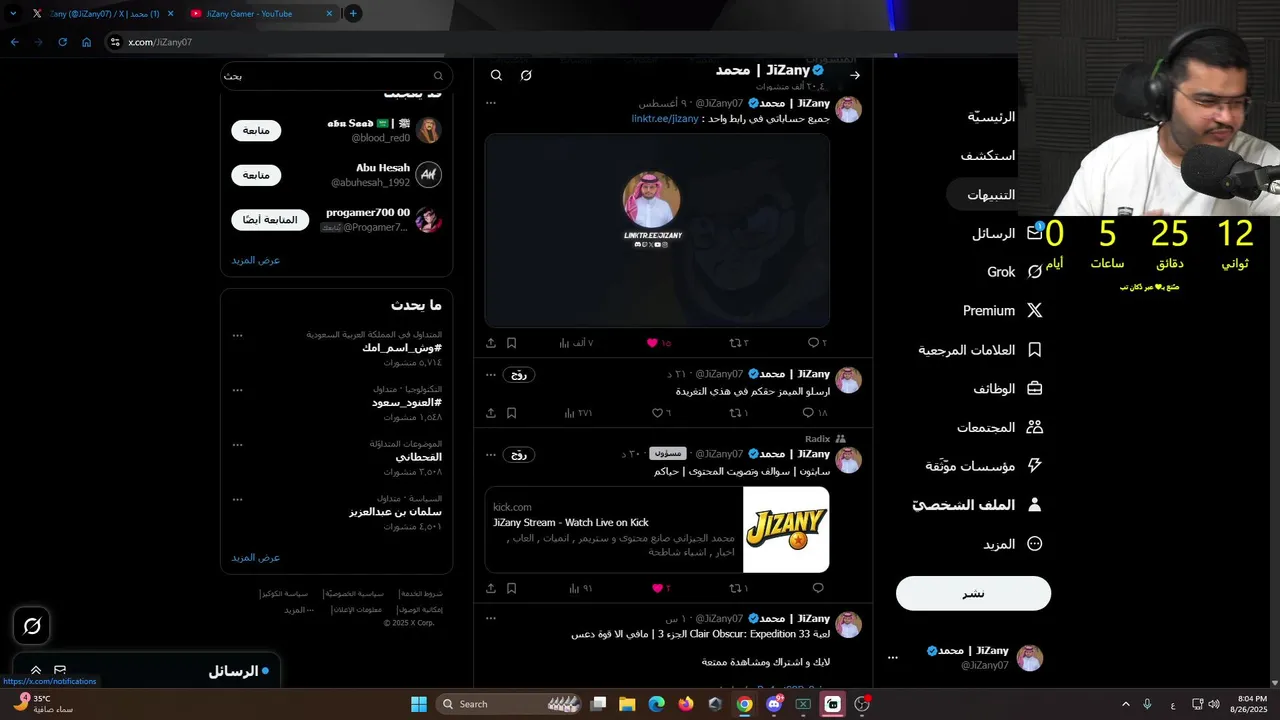Image resolution: width=1280 pixels, height=720 pixels.
Task: Share the kick.com stream post
Action: tap(491, 588)
